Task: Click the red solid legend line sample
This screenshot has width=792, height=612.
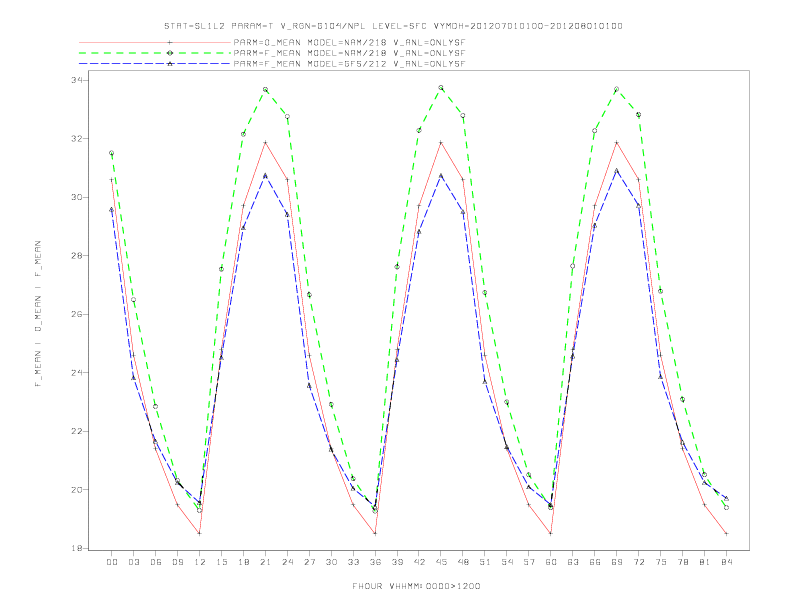Action: click(x=155, y=42)
